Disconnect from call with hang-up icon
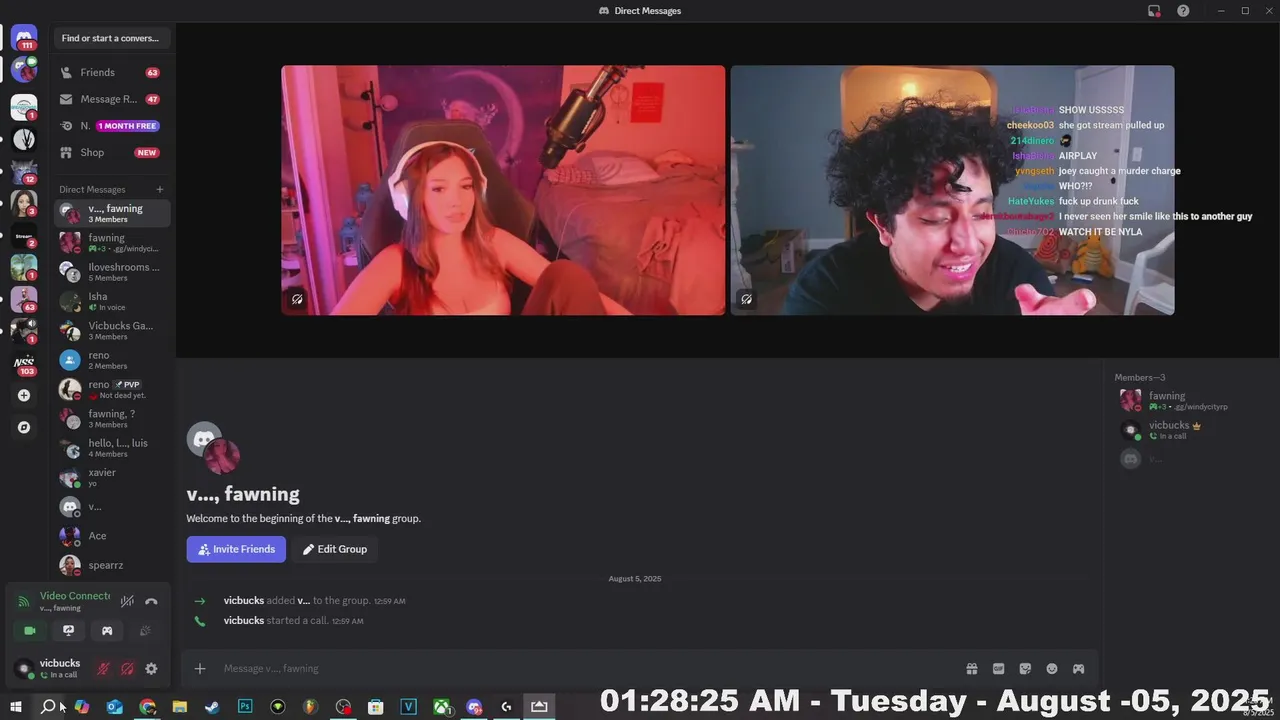The height and width of the screenshot is (720, 1280). pyautogui.click(x=151, y=602)
